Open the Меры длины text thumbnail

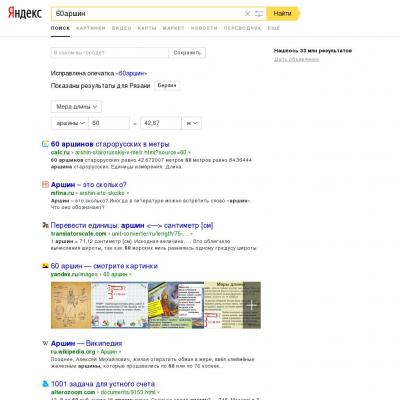click(x=224, y=305)
